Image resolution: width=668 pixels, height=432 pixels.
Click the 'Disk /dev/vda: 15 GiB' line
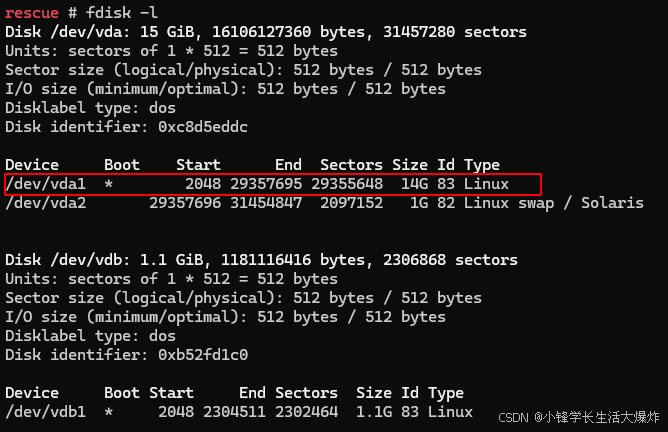[266, 32]
